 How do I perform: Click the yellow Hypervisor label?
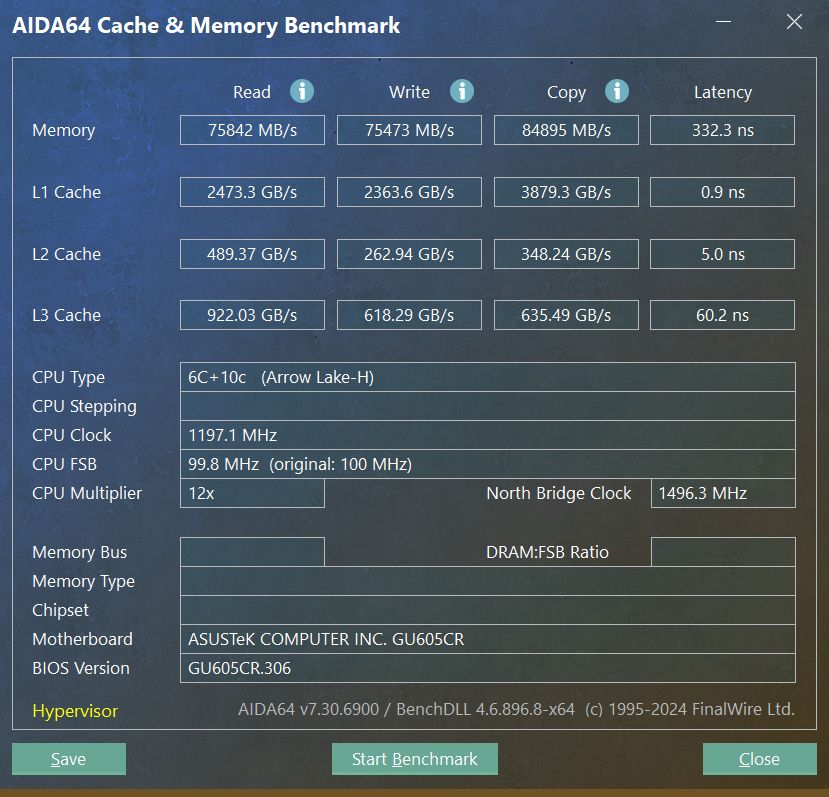(75, 711)
